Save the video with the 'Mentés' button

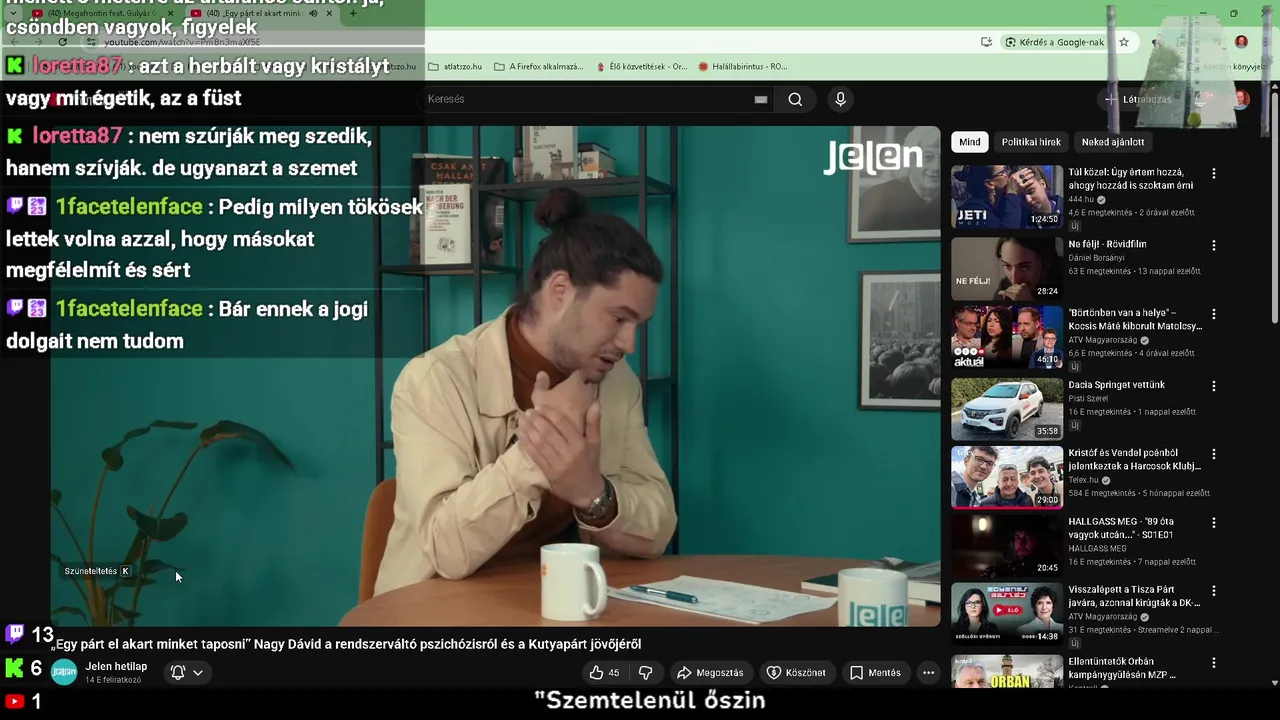[875, 673]
